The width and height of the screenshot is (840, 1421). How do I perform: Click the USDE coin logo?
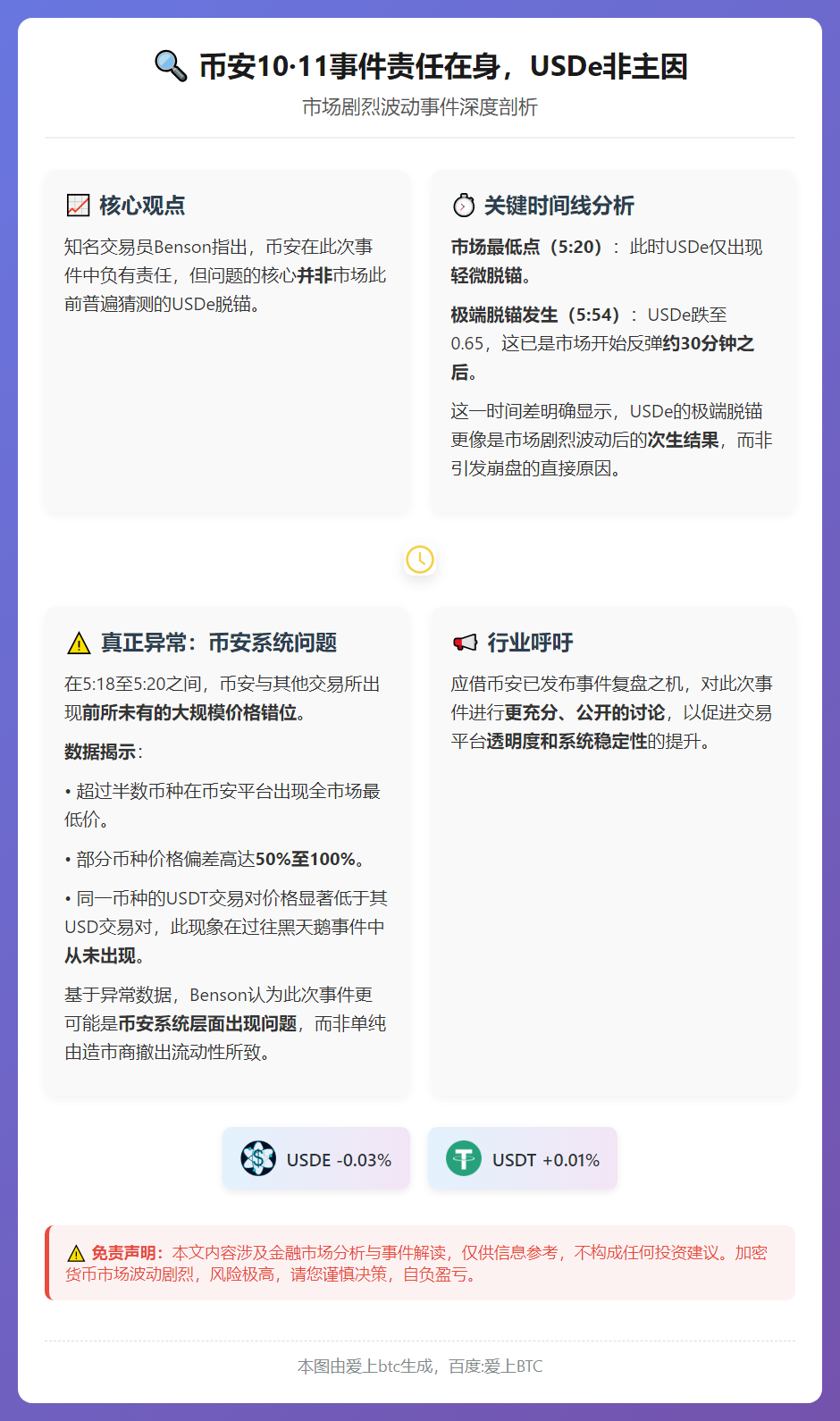click(x=258, y=1159)
